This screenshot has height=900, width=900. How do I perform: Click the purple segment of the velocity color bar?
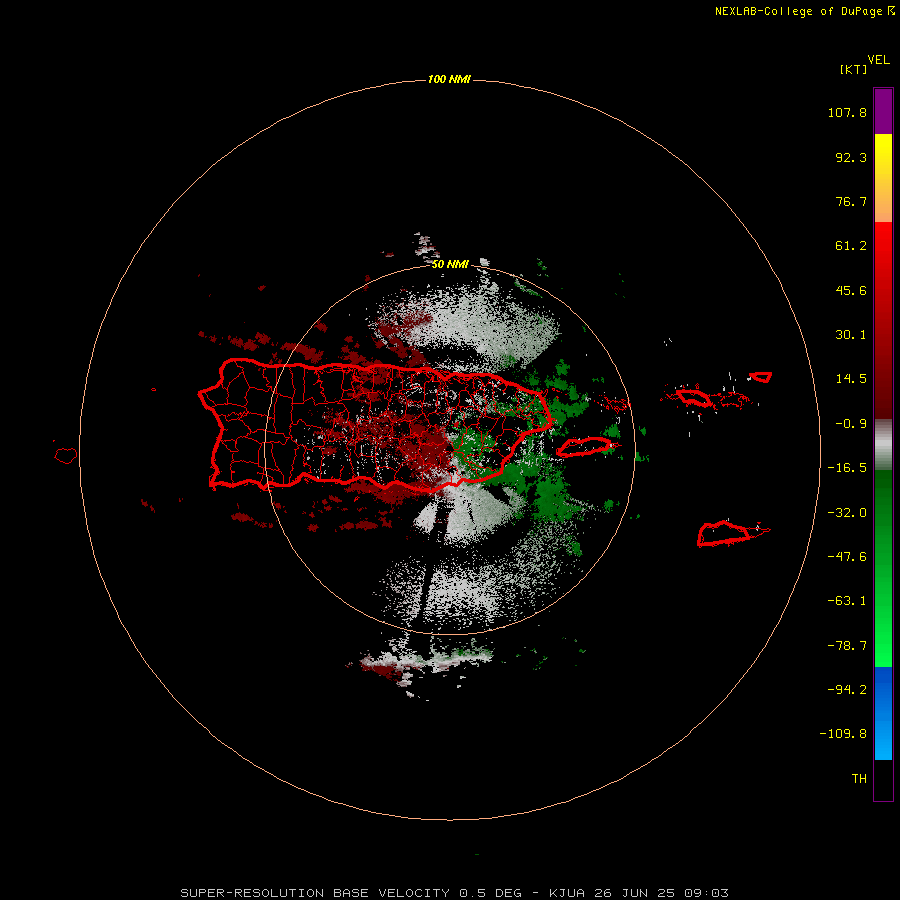tap(883, 111)
